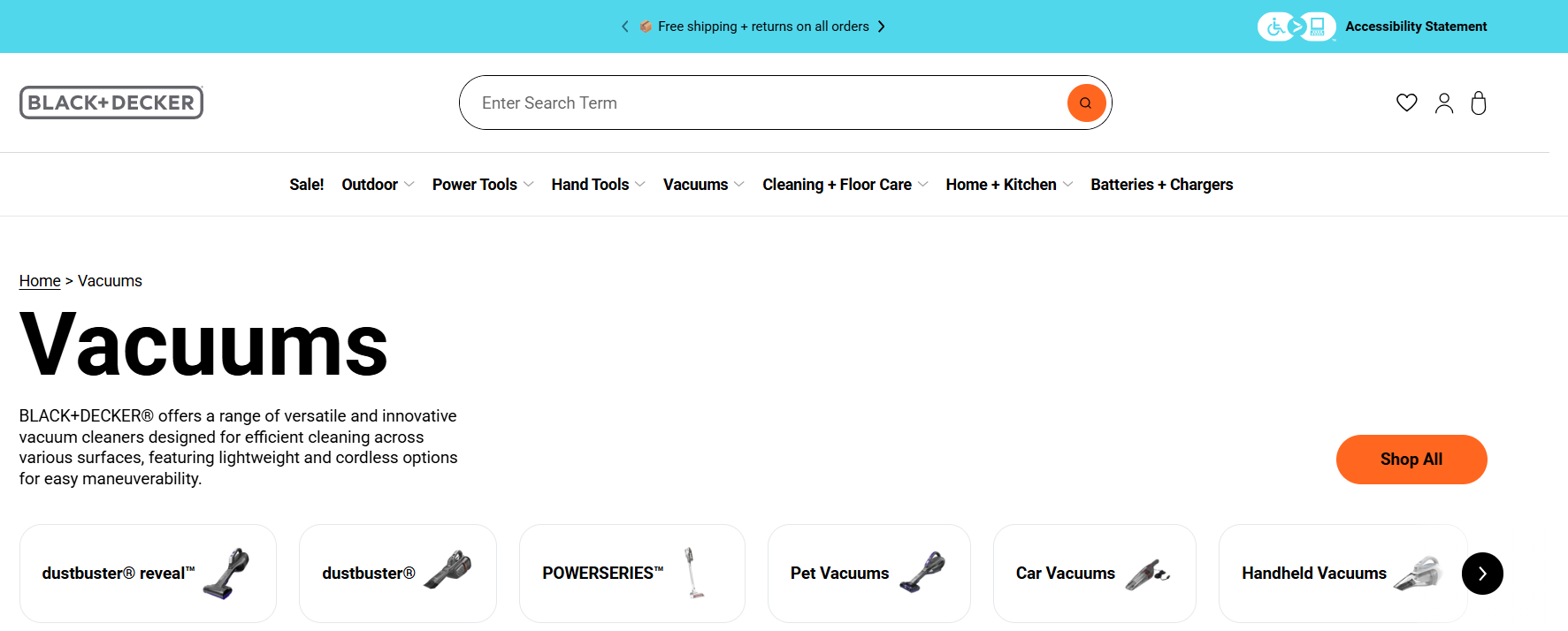
Task: Click the orange search magnifier button
Action: point(1086,103)
